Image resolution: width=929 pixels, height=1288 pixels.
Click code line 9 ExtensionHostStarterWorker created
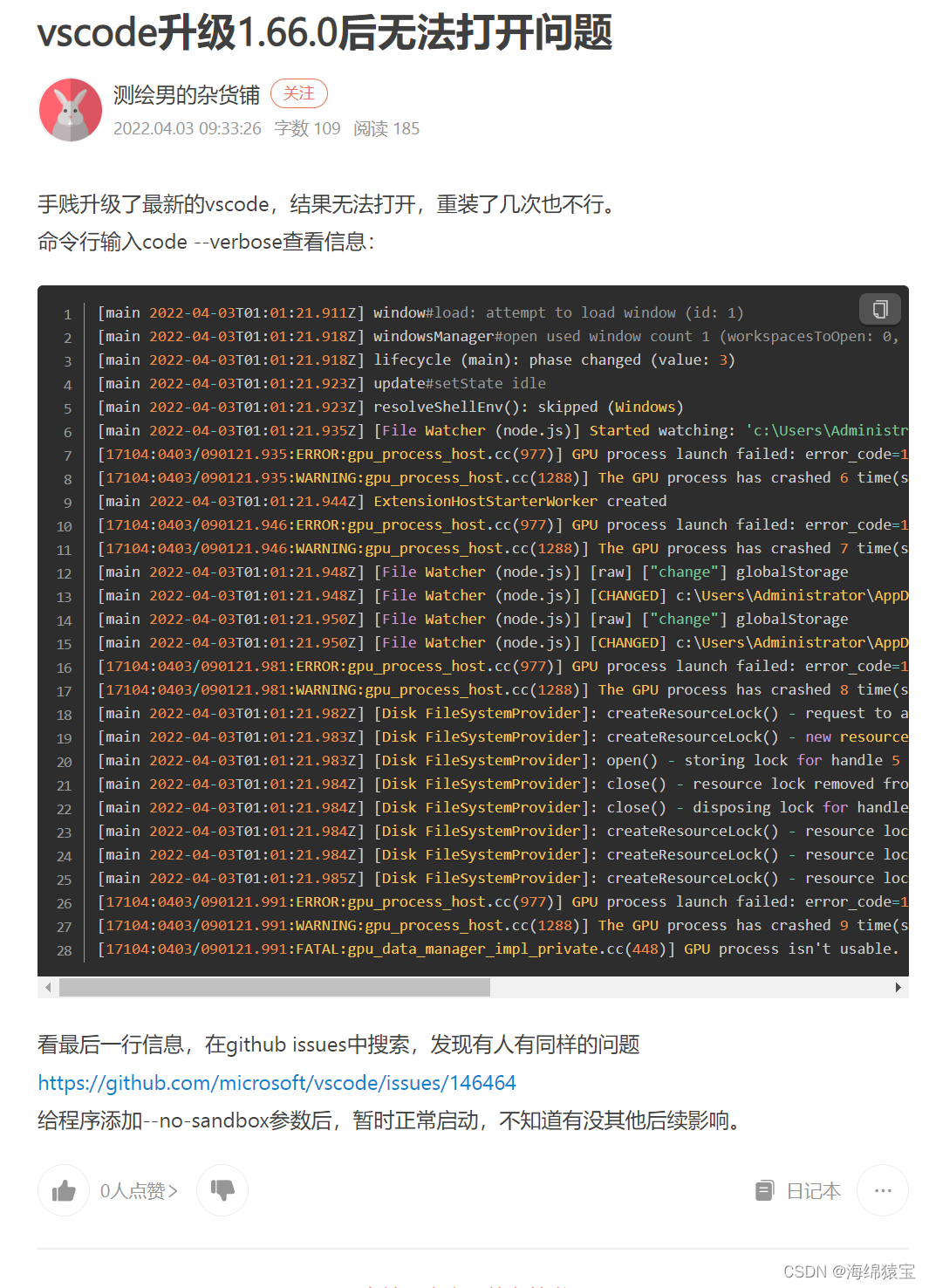(x=382, y=501)
